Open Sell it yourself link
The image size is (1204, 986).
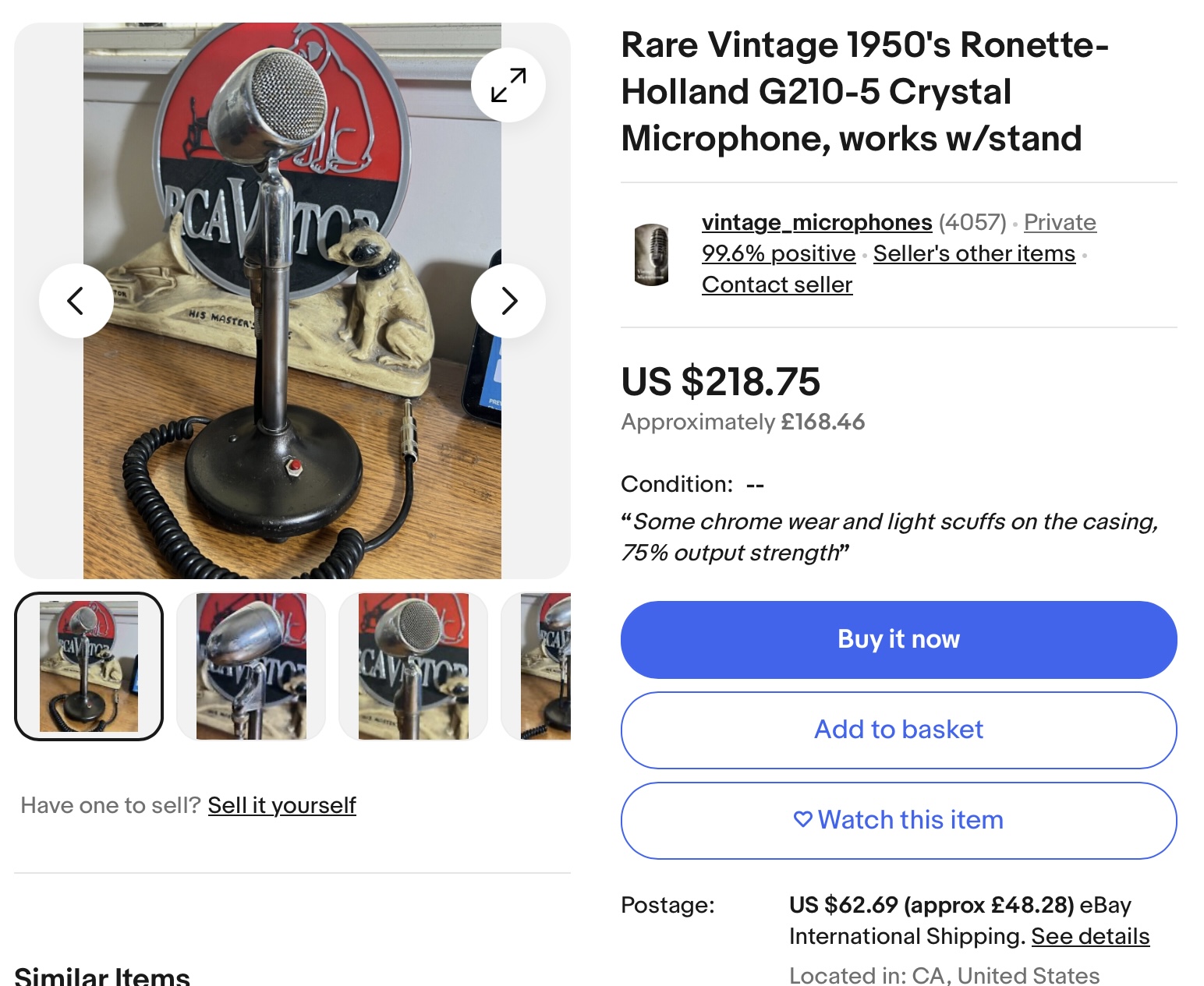pyautogui.click(x=282, y=805)
